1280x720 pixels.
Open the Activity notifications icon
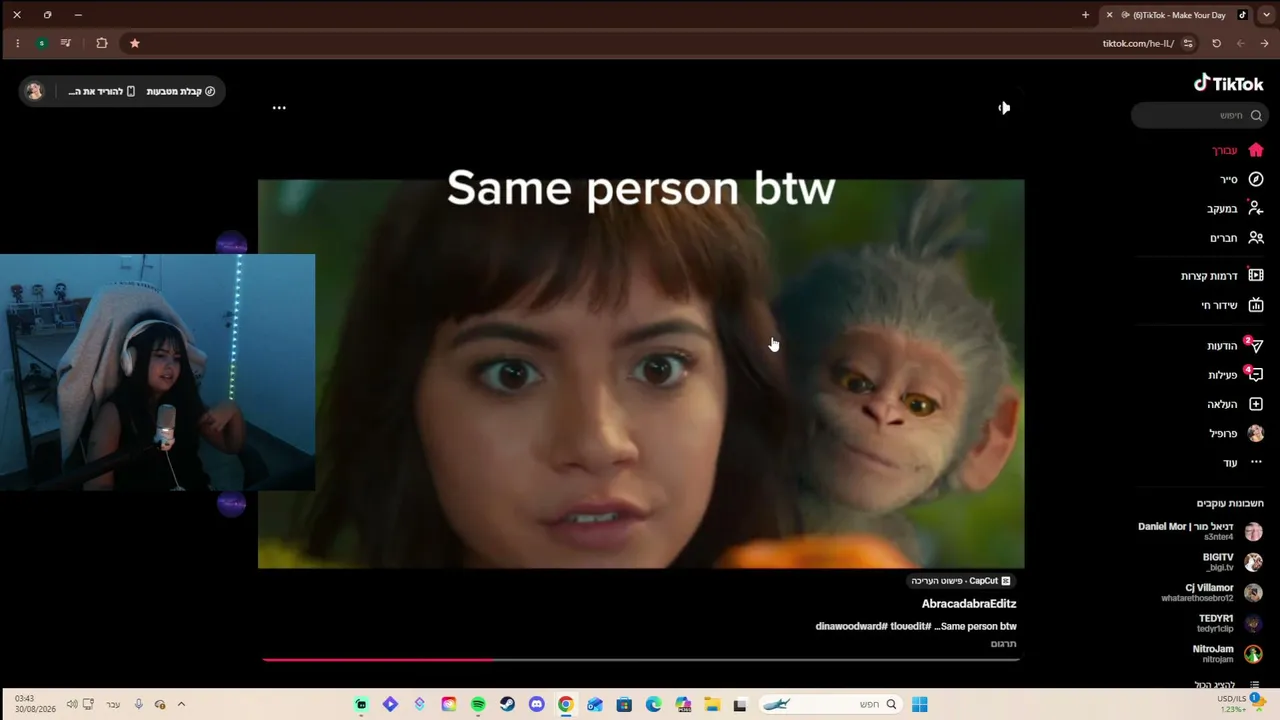[x=1256, y=375]
